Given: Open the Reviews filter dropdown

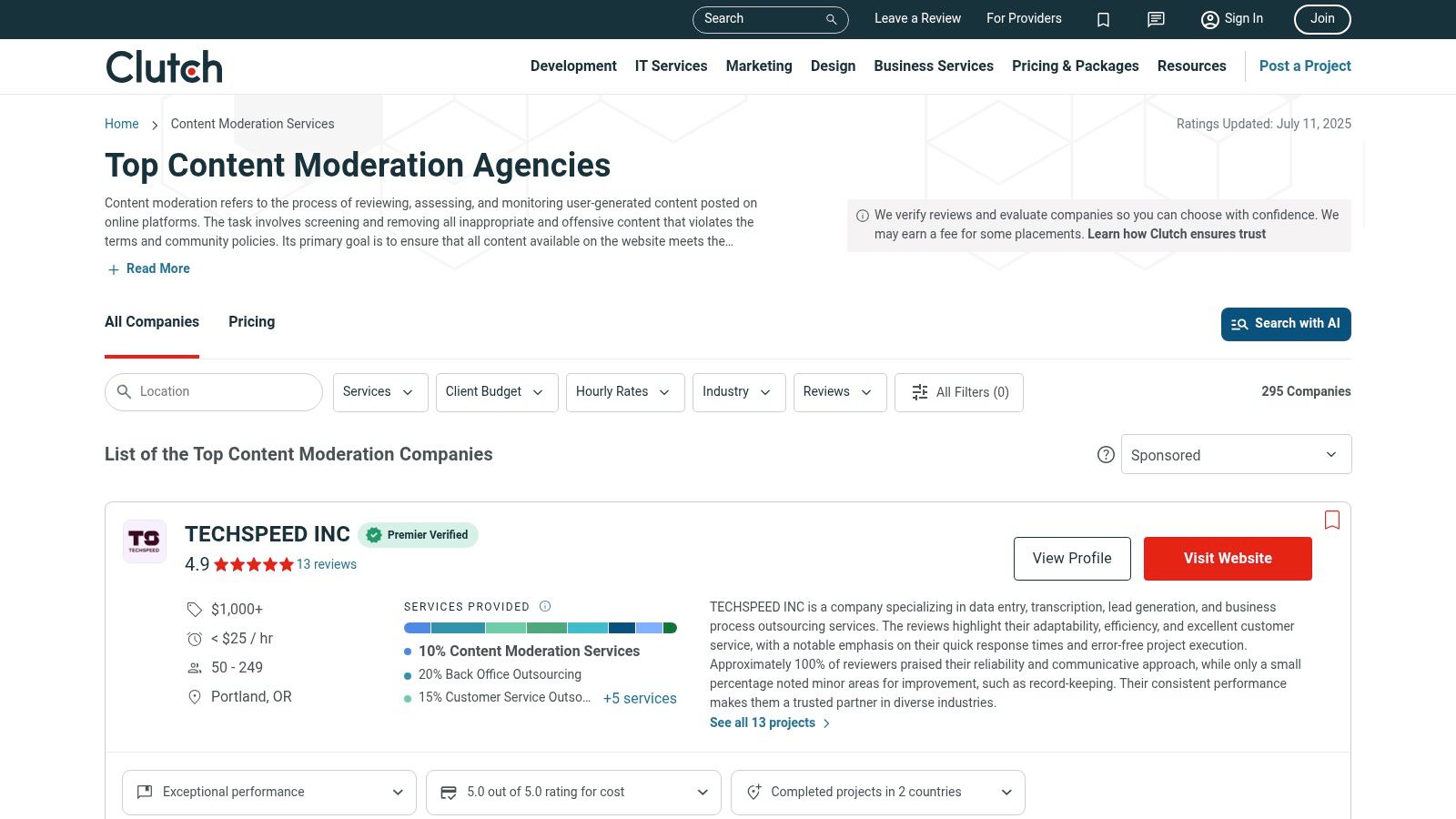Looking at the screenshot, I should point(840,392).
